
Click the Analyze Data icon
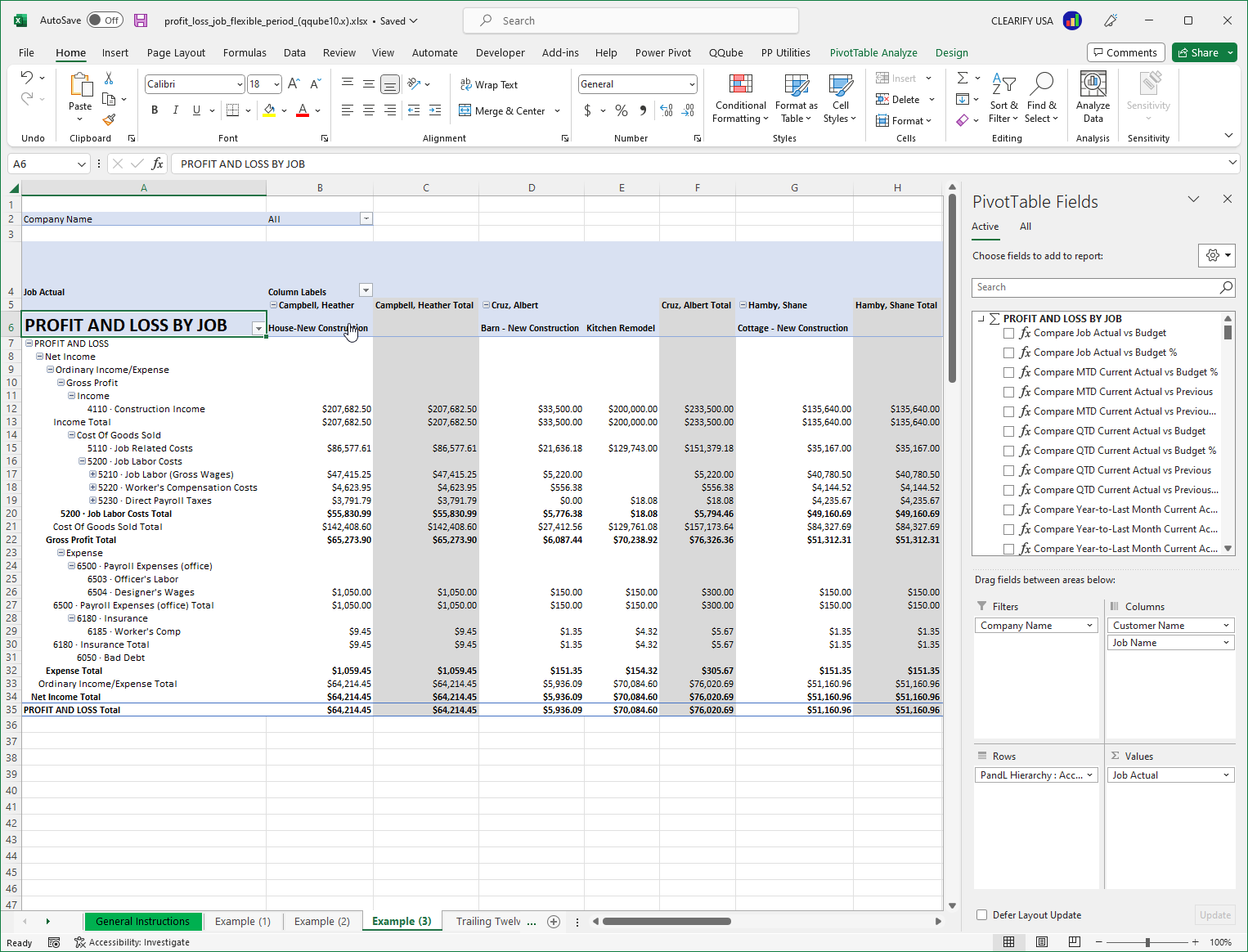pyautogui.click(x=1093, y=97)
